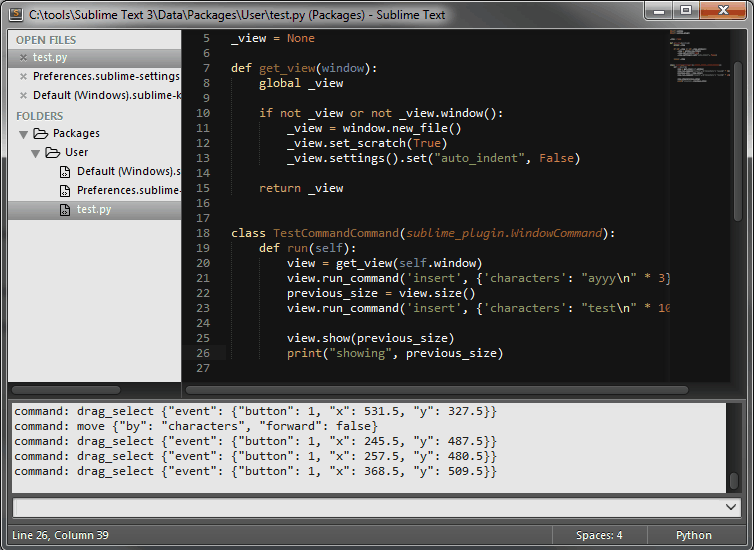754x550 pixels.
Task: Close the Preferences.sublime-settings open file
Action: click(x=23, y=77)
